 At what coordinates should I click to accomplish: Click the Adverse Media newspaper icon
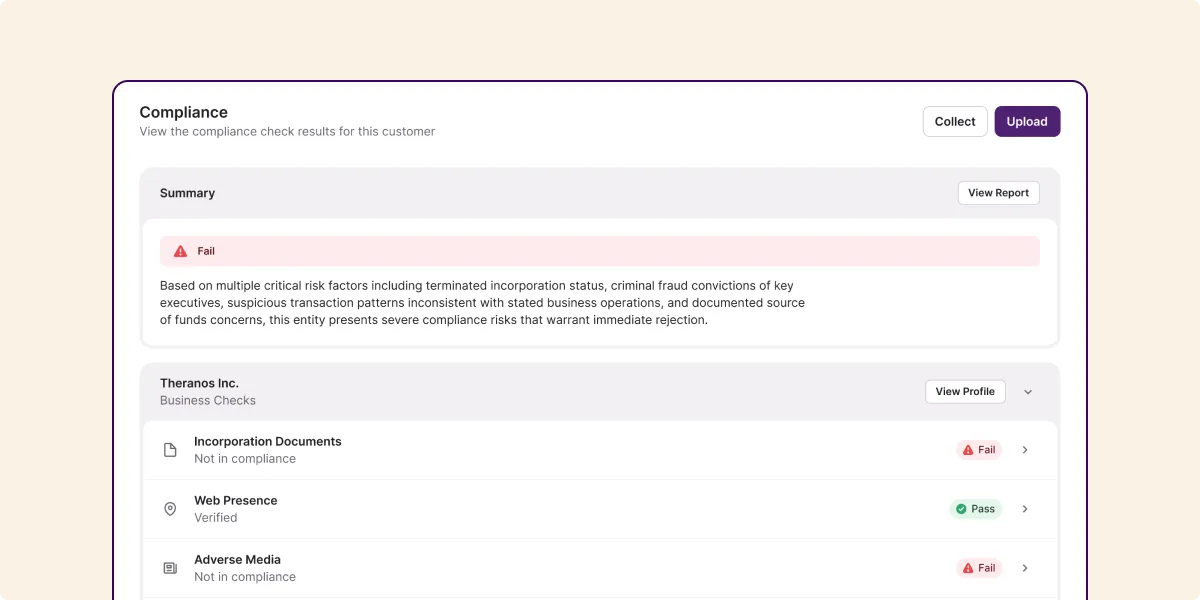pyautogui.click(x=170, y=568)
